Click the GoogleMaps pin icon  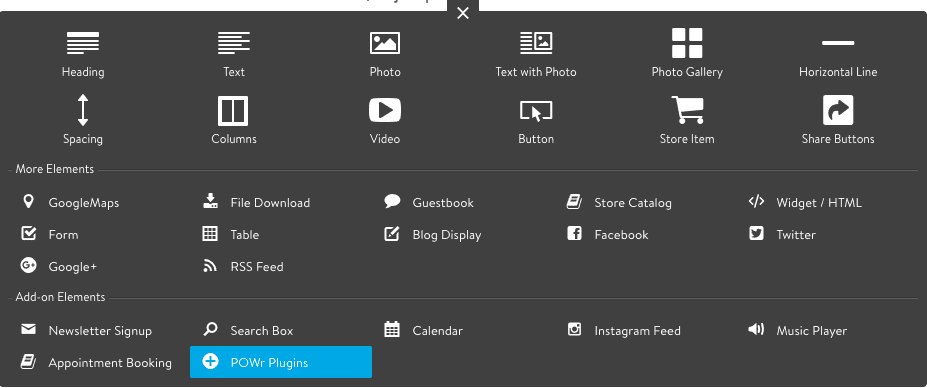[x=28, y=202]
